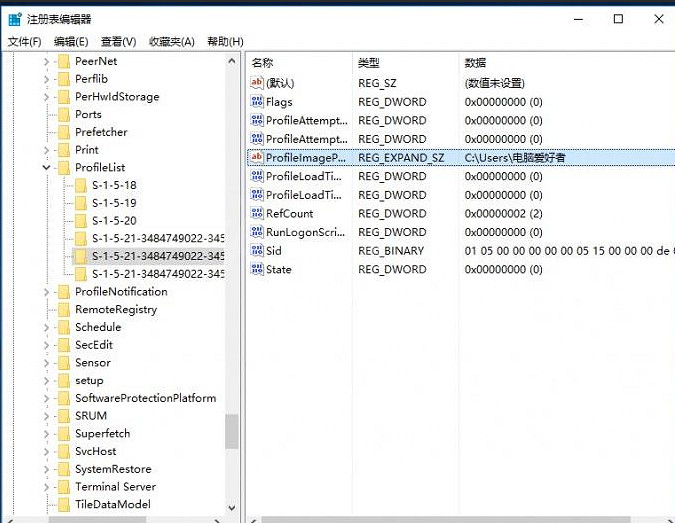Click the Sid binary value icon
Screen dimensions: 675x523
[257, 251]
